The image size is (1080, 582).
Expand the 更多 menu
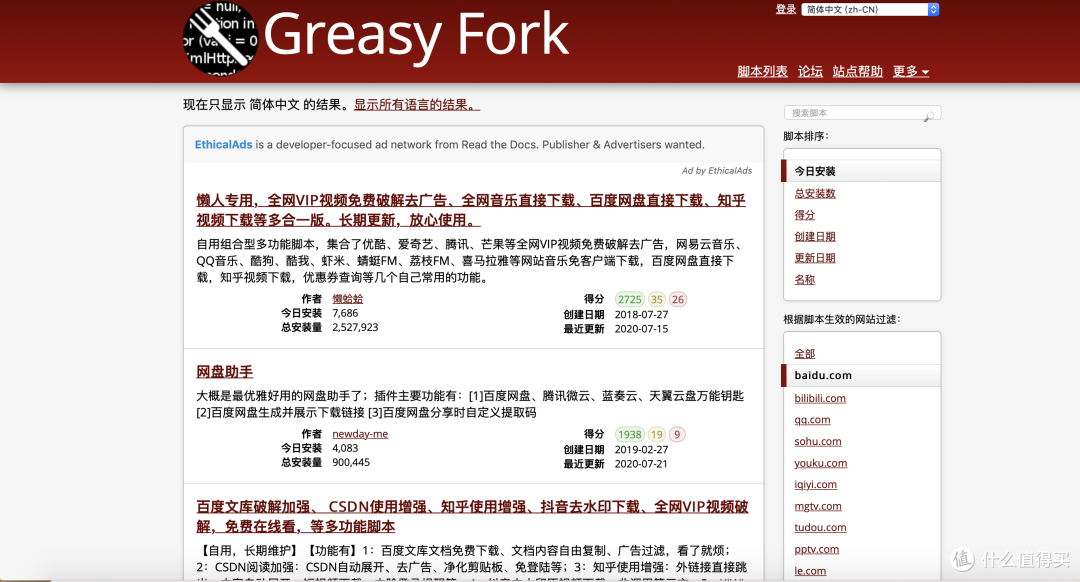tap(911, 72)
